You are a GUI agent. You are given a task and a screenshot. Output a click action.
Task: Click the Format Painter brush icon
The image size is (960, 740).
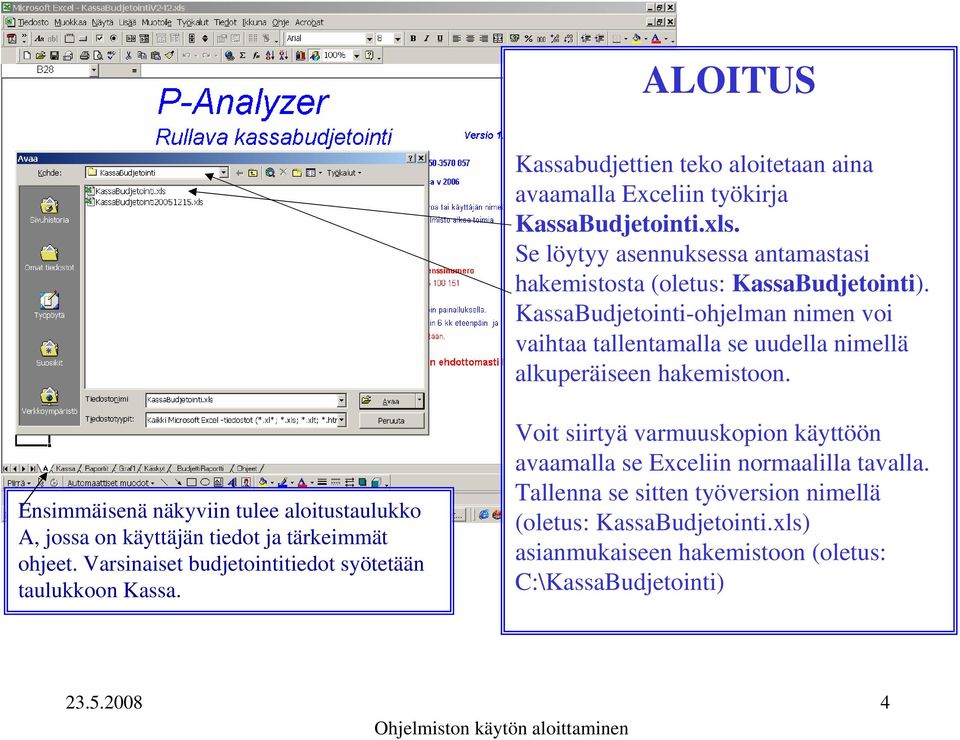point(170,56)
